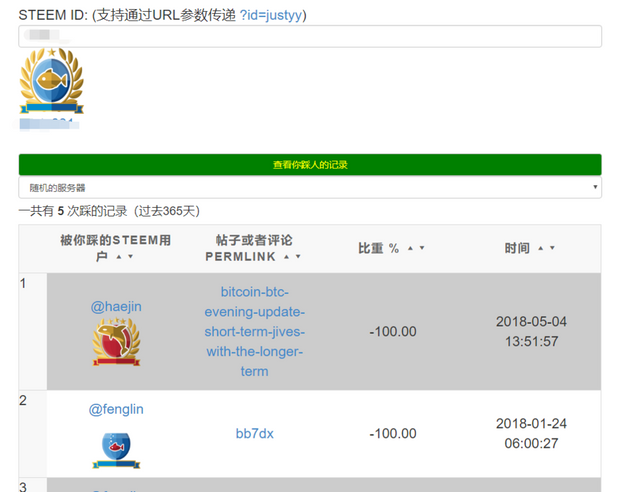Sort PERMLINK column descending arrow
Viewport: 640px width, 492px height.
tap(298, 257)
